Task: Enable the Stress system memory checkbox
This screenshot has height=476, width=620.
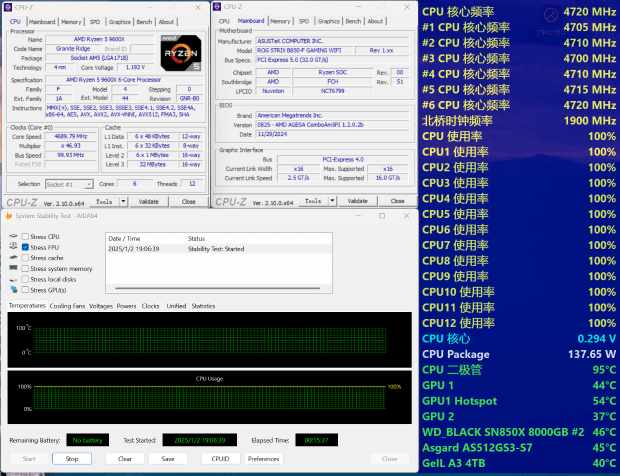Action: pyautogui.click(x=25, y=268)
